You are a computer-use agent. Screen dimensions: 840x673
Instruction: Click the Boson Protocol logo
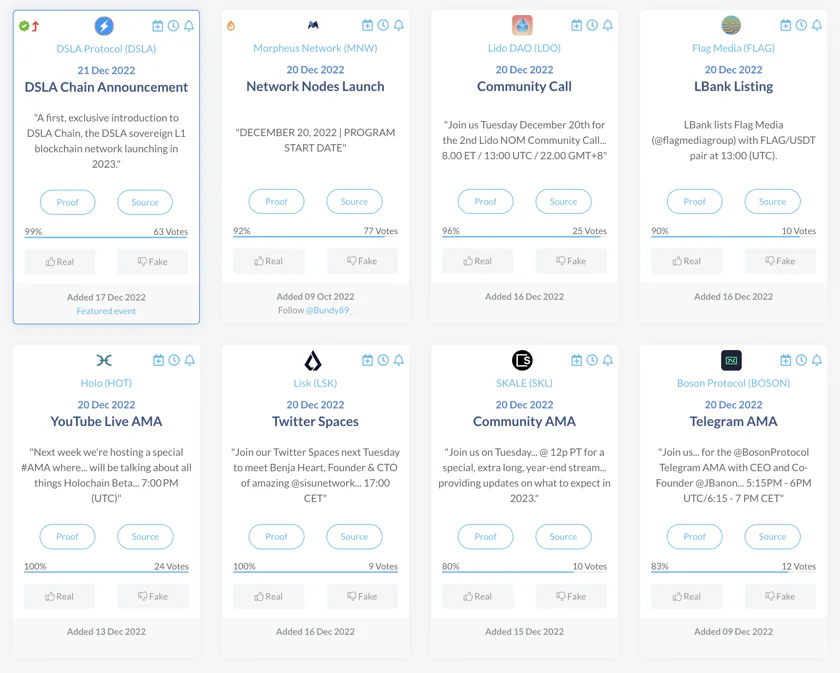[731, 361]
